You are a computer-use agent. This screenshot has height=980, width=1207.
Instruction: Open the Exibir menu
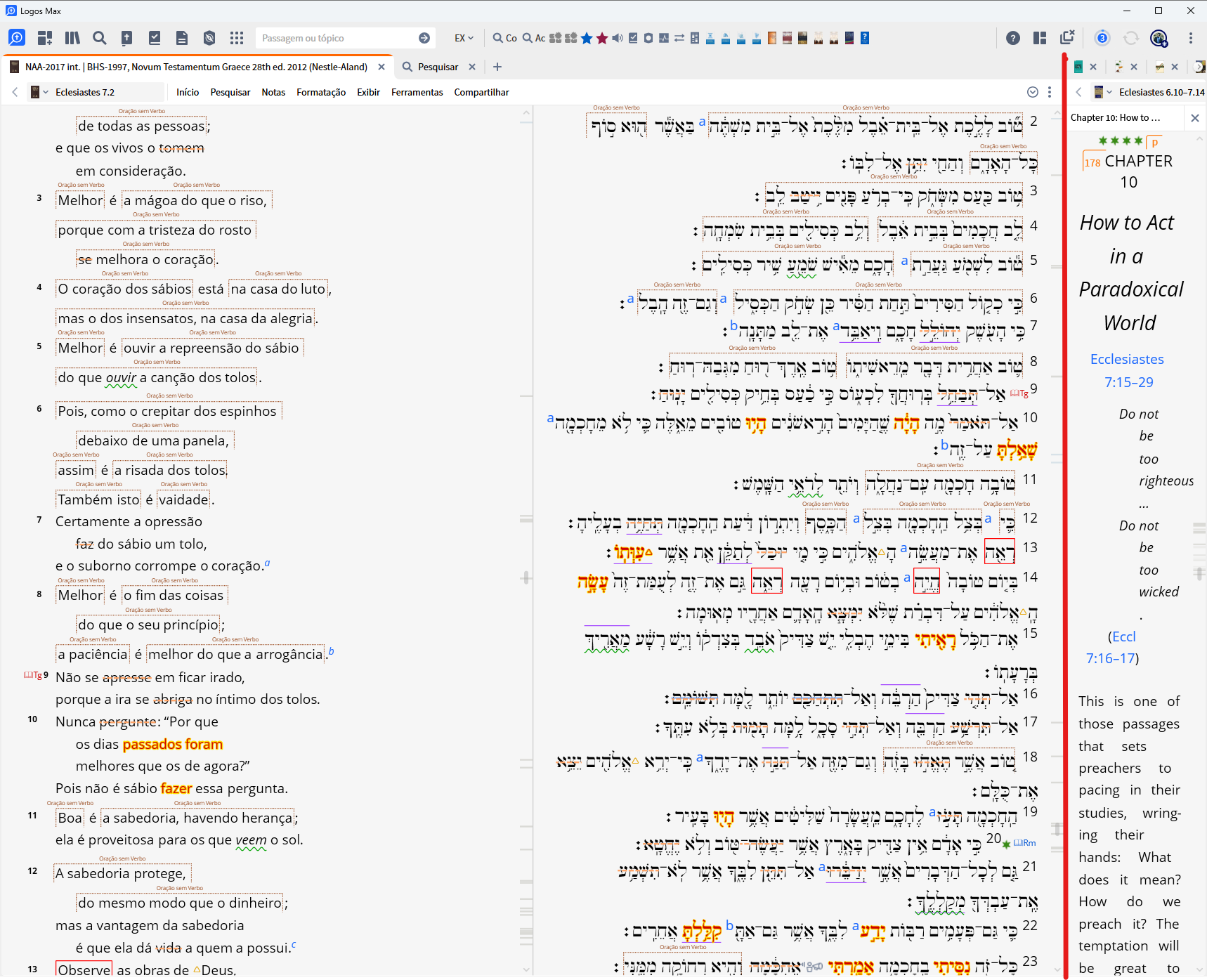[x=368, y=92]
